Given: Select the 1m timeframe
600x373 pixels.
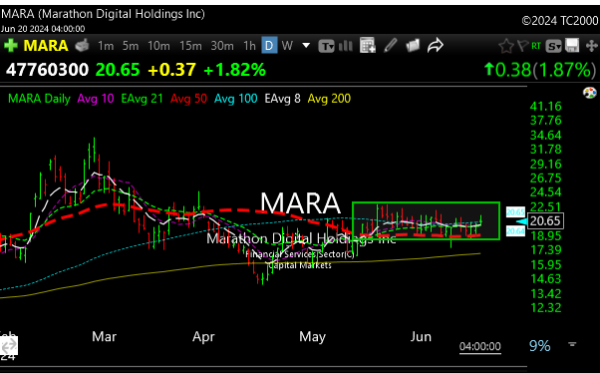Looking at the screenshot, I should (106, 46).
